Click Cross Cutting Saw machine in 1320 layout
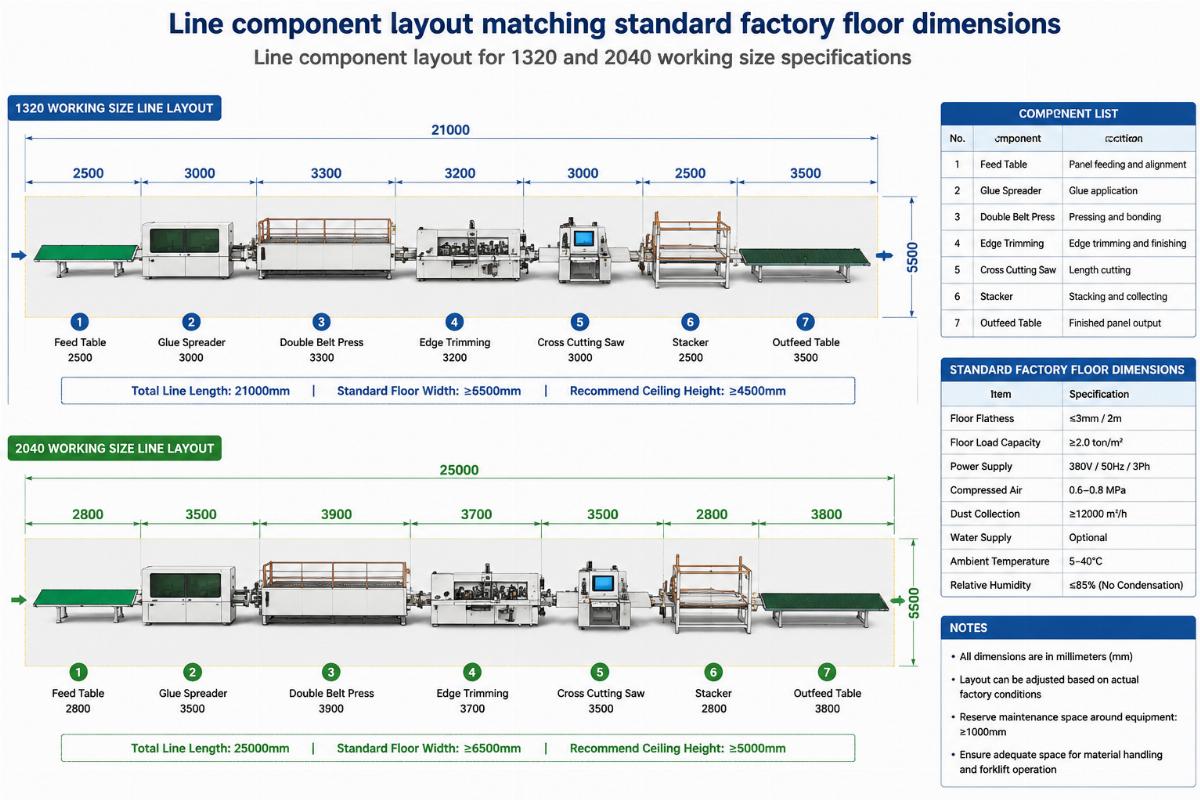1200x800 pixels. click(x=584, y=252)
